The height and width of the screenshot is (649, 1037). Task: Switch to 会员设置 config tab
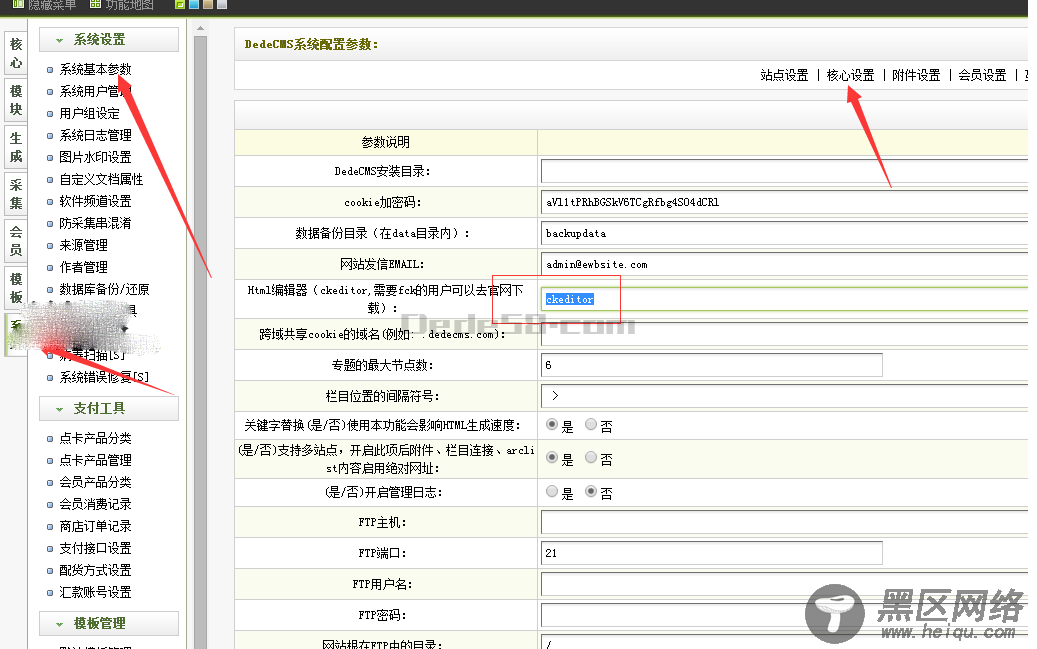click(x=982, y=75)
